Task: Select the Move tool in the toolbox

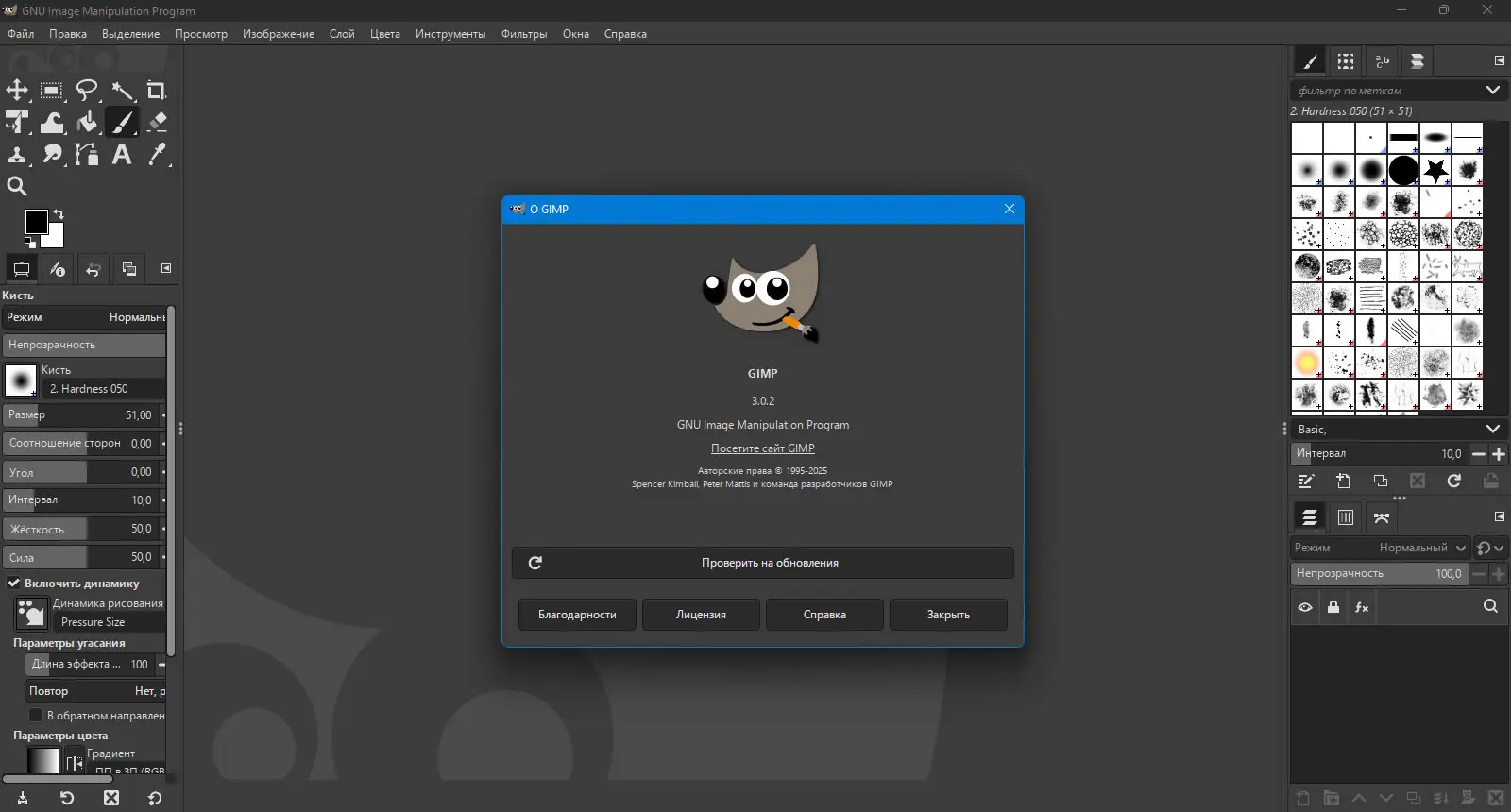Action: click(17, 91)
